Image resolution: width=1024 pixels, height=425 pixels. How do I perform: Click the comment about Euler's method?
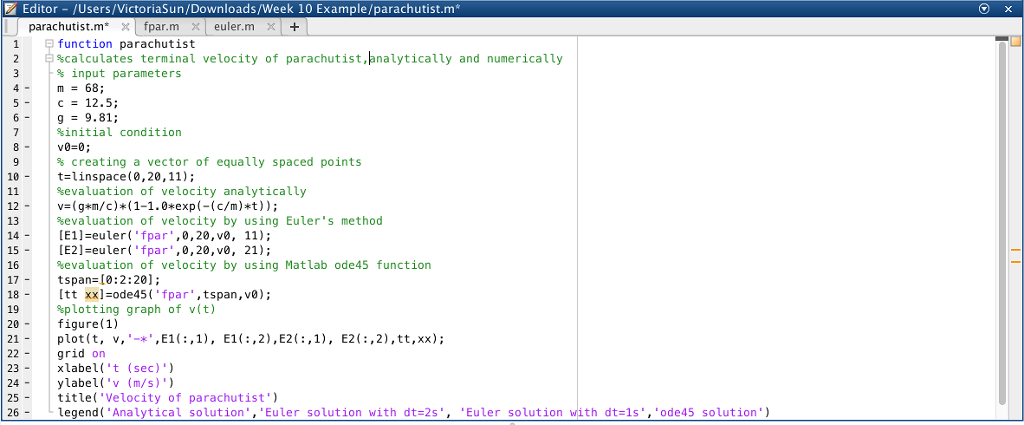(x=219, y=221)
